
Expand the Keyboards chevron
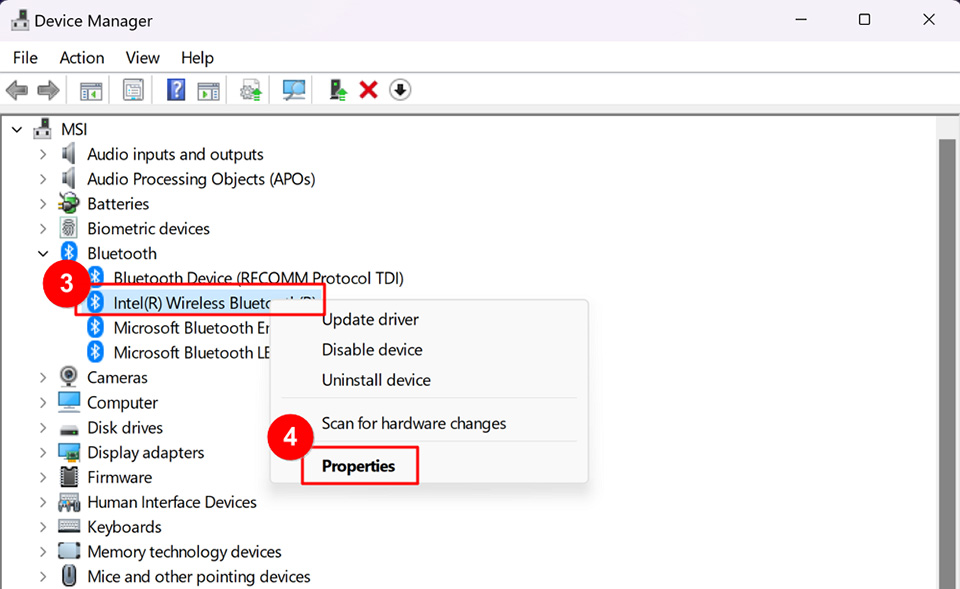point(43,527)
